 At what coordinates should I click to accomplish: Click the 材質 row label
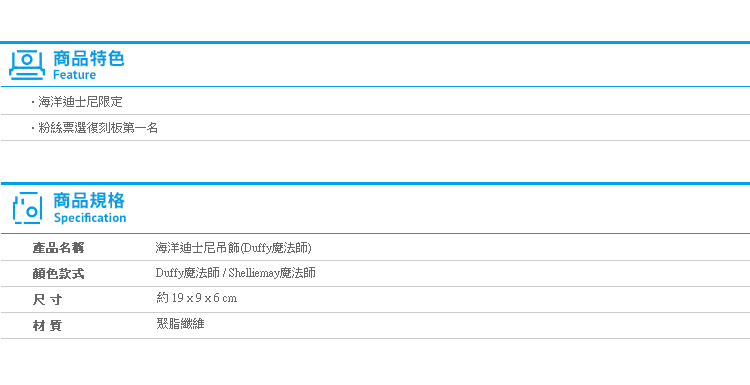[x=47, y=326]
